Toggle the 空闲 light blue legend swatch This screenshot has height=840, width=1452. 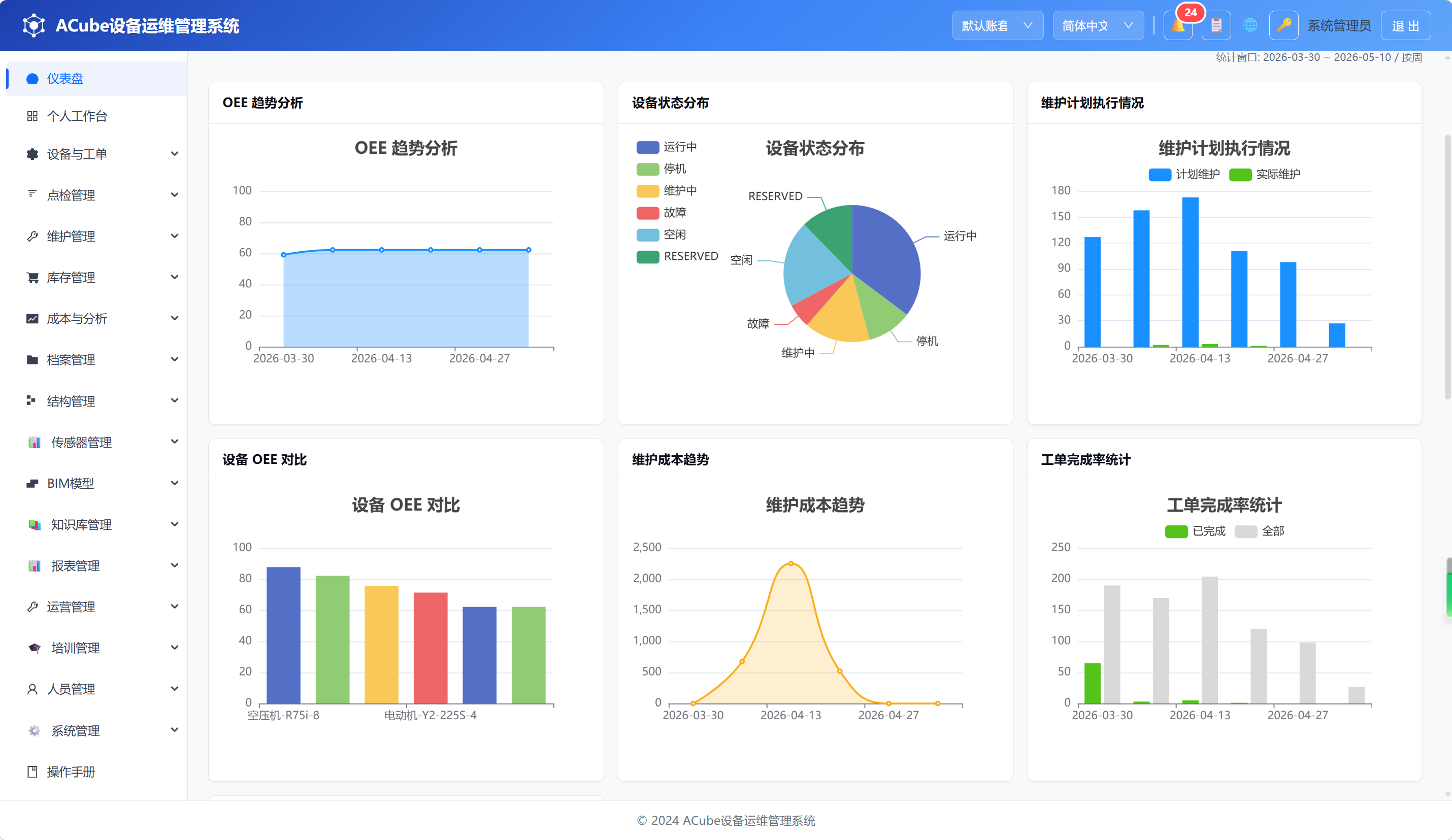tap(648, 235)
